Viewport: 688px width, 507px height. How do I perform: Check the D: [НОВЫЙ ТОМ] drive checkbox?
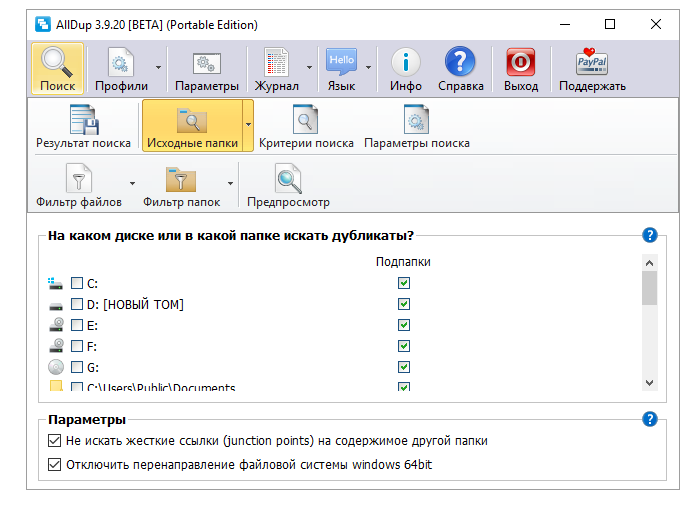coord(77,304)
